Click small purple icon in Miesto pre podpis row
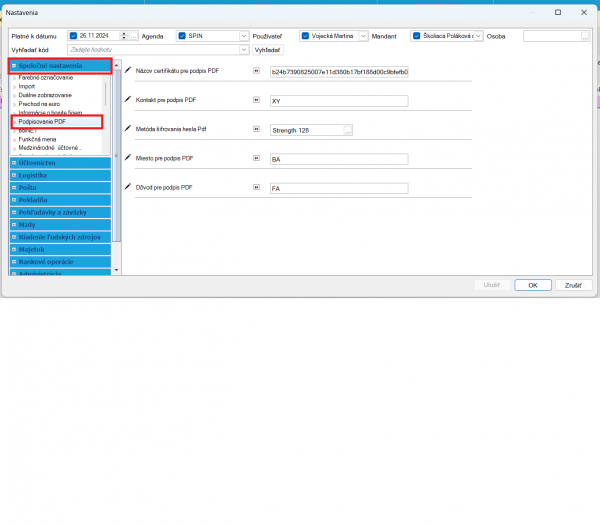This screenshot has height=526, width=600. tap(256, 158)
